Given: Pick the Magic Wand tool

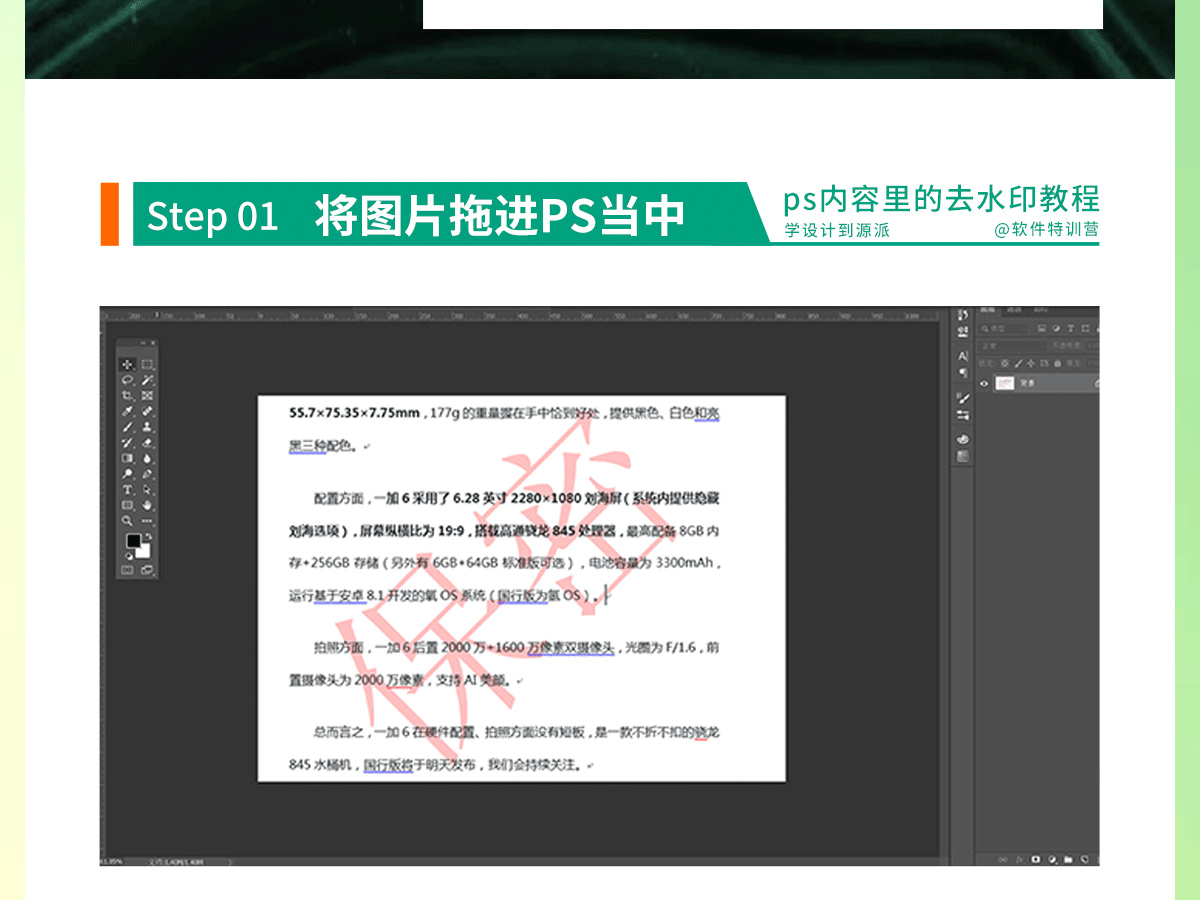Looking at the screenshot, I should point(147,381).
